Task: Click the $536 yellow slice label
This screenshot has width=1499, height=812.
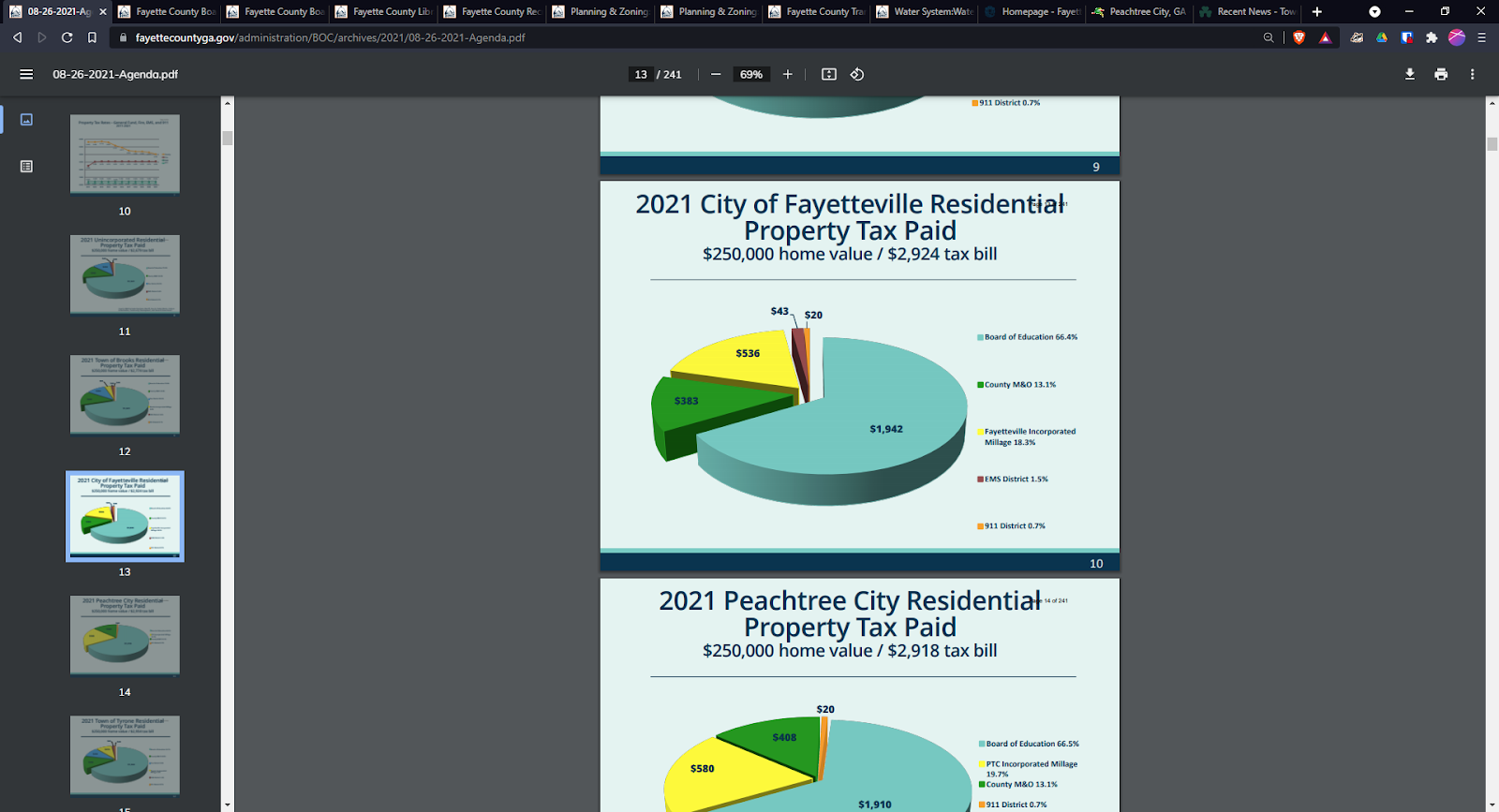Action: click(x=748, y=353)
